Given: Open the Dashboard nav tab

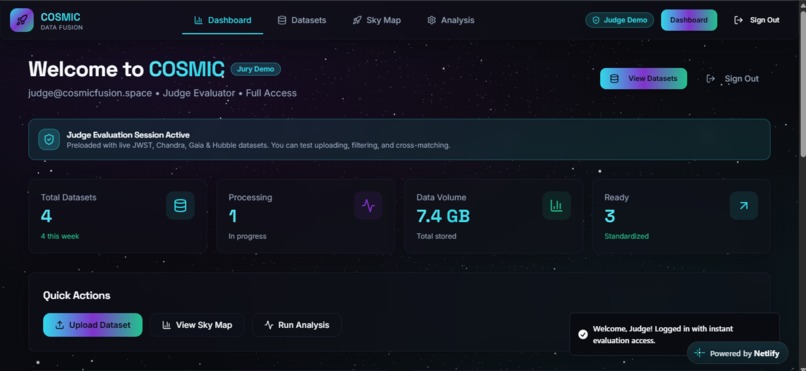Looking at the screenshot, I should pyautogui.click(x=223, y=21).
